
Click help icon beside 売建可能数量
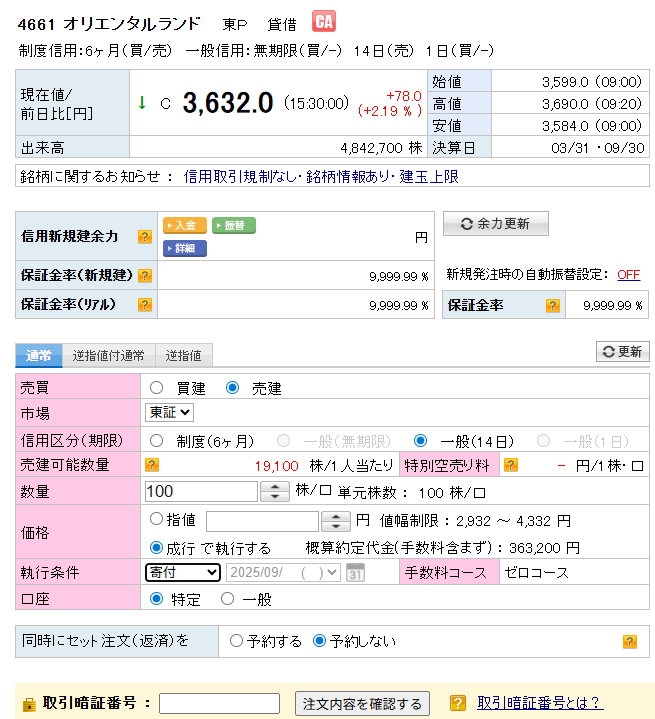(153, 465)
